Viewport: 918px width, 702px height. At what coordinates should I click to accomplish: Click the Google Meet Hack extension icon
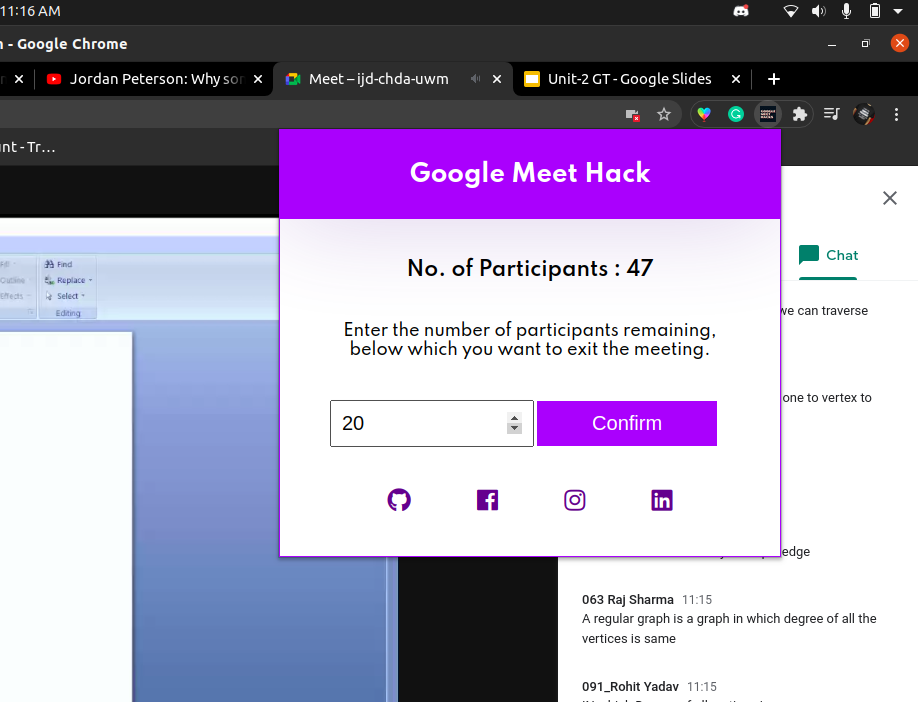768,114
